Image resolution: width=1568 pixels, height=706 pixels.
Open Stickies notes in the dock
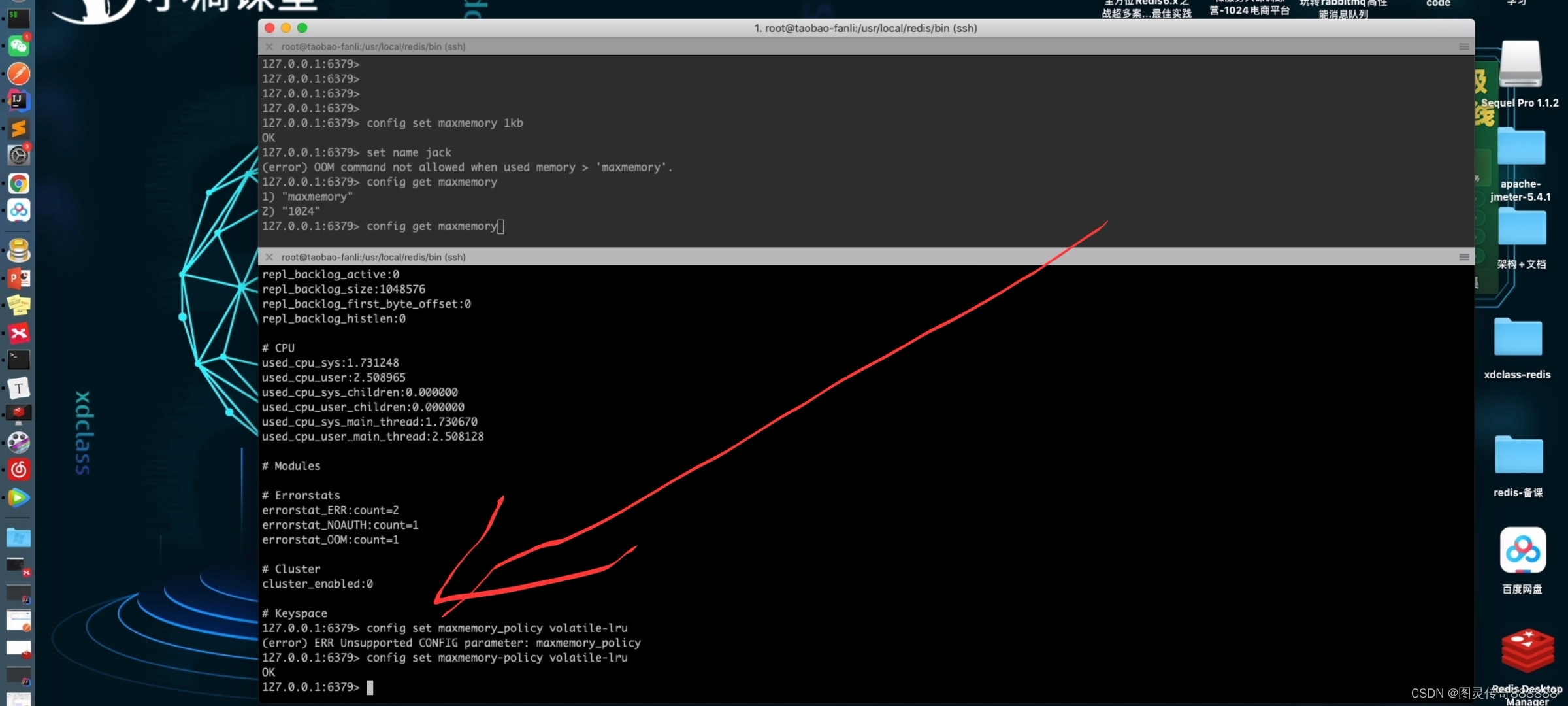pos(18,305)
